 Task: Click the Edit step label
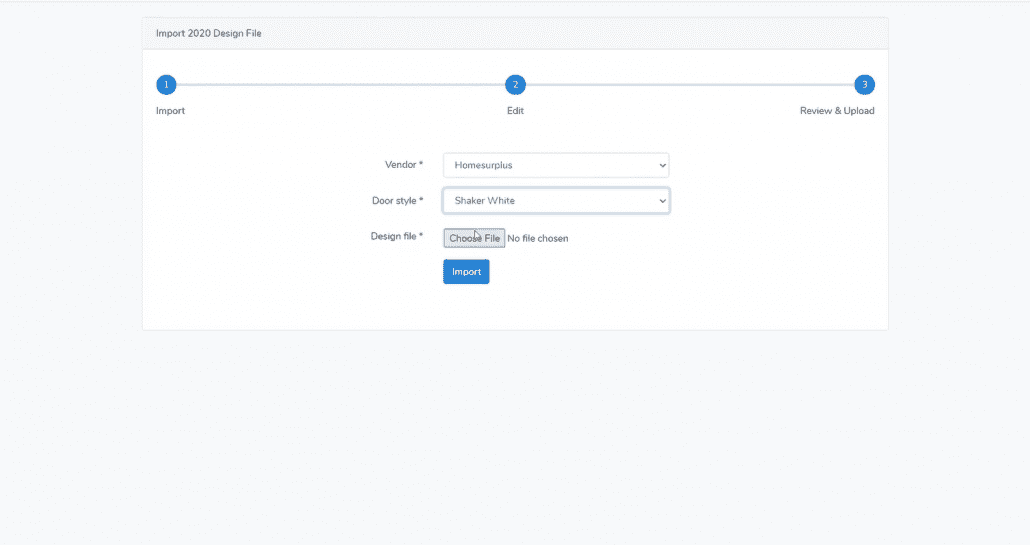tap(515, 111)
